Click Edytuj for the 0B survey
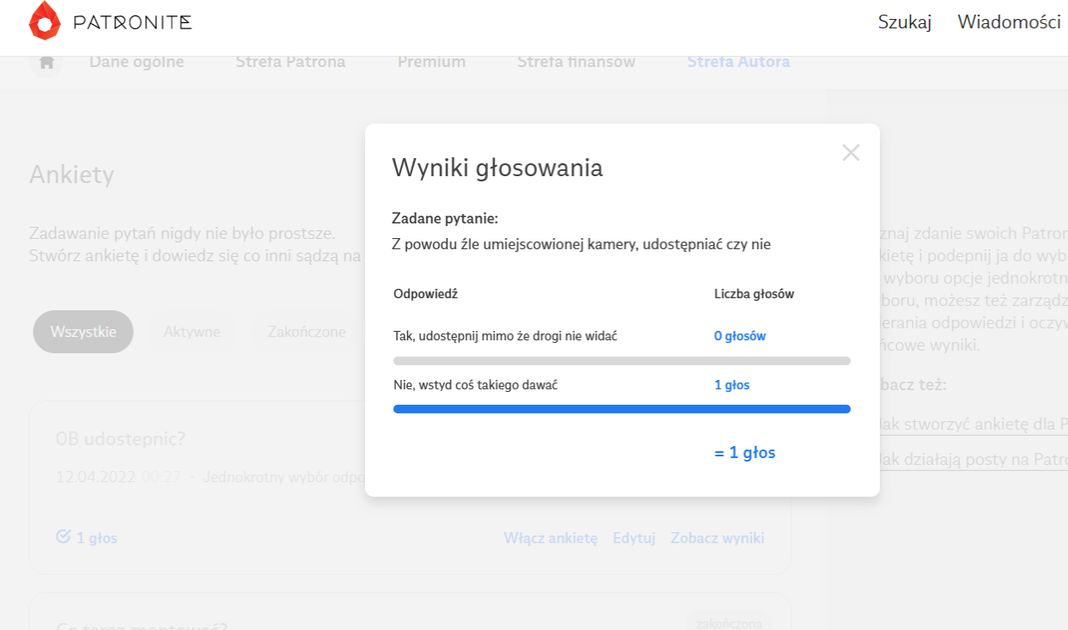Viewport: 1068px width, 630px height. pyautogui.click(x=634, y=538)
